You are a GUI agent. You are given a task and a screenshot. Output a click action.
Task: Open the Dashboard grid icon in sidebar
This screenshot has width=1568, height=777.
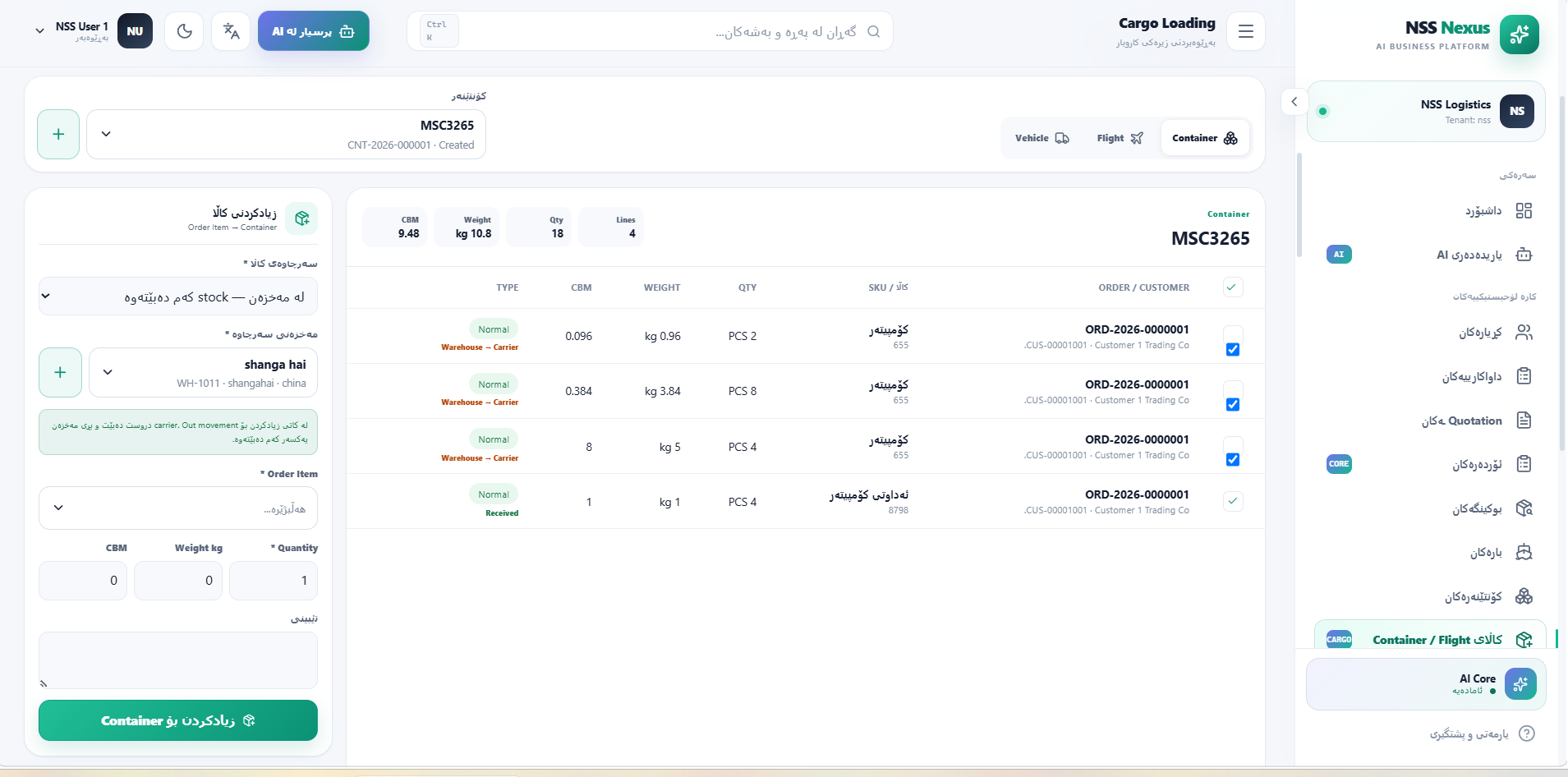tap(1524, 211)
